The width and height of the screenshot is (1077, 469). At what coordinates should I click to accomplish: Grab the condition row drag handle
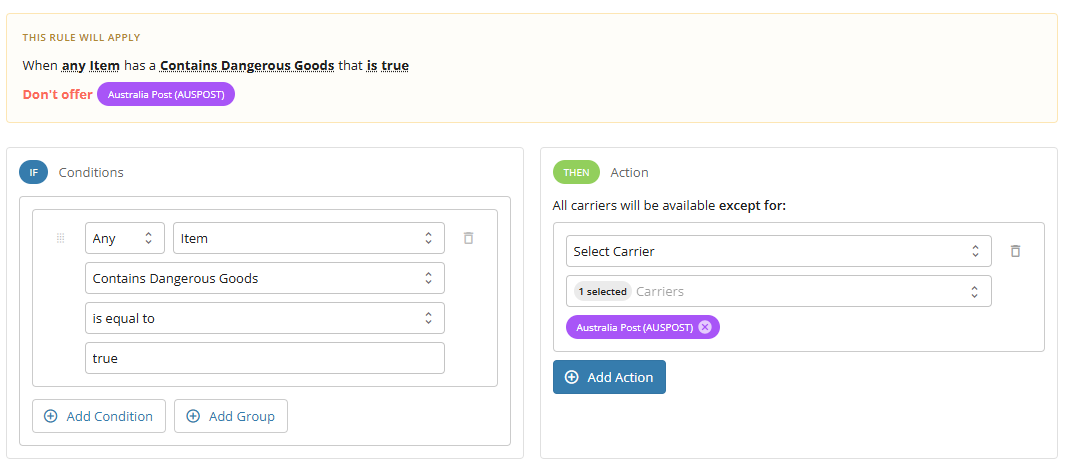(x=60, y=238)
